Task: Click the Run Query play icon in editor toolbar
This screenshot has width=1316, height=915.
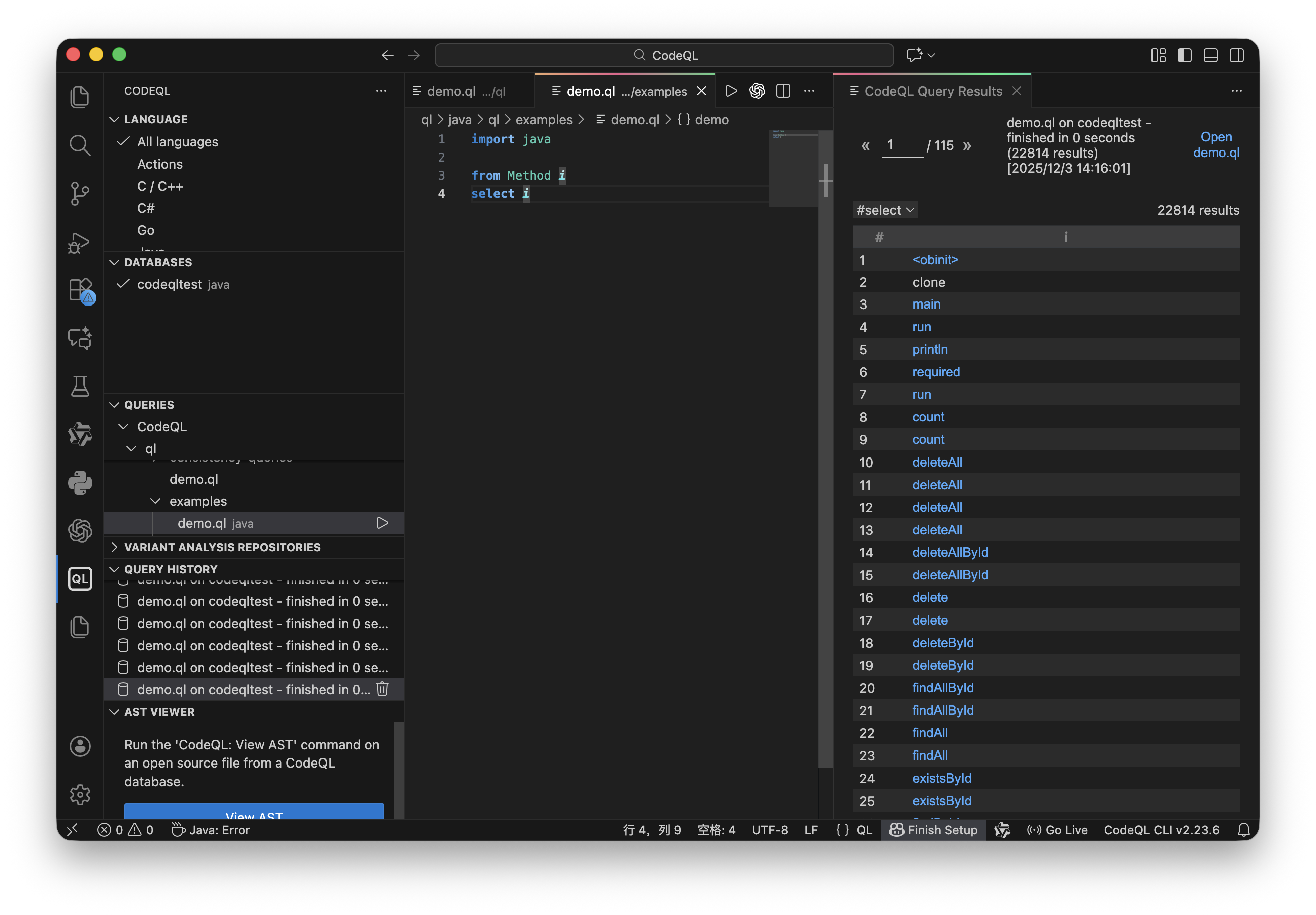Action: click(731, 91)
